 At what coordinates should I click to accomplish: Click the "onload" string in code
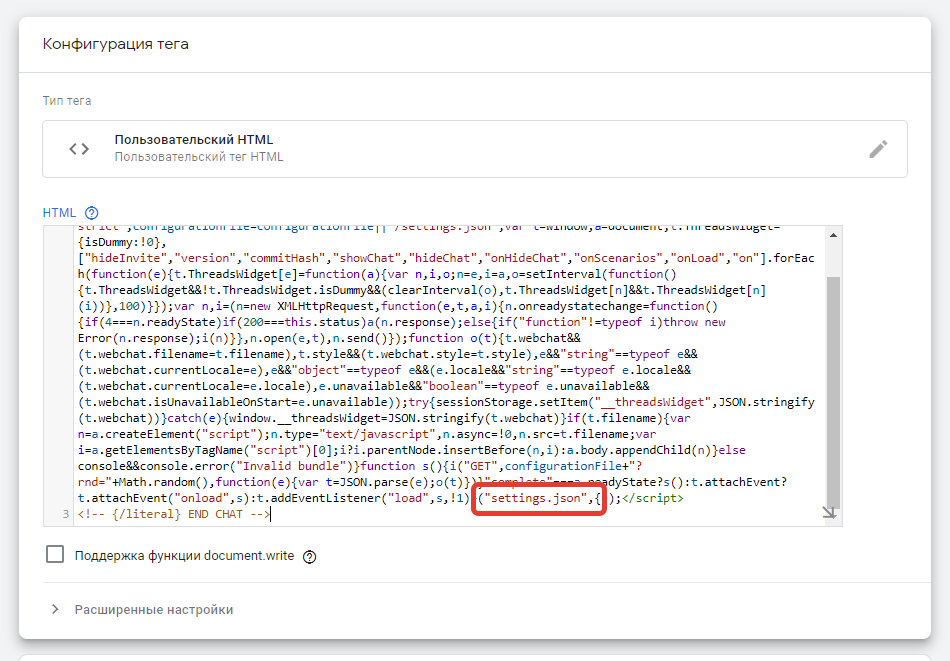[x=202, y=498]
